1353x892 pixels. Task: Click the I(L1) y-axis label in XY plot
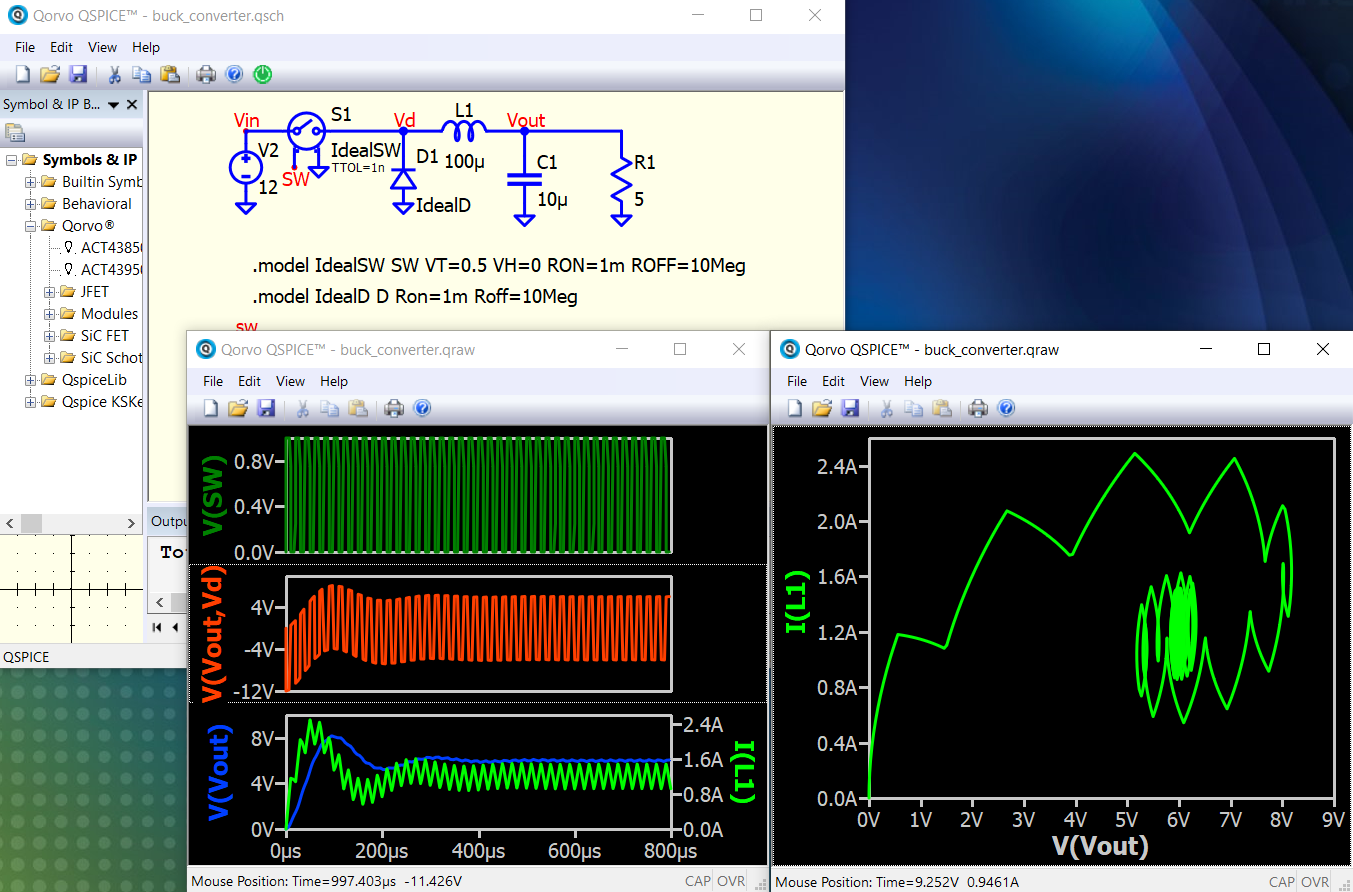point(796,602)
